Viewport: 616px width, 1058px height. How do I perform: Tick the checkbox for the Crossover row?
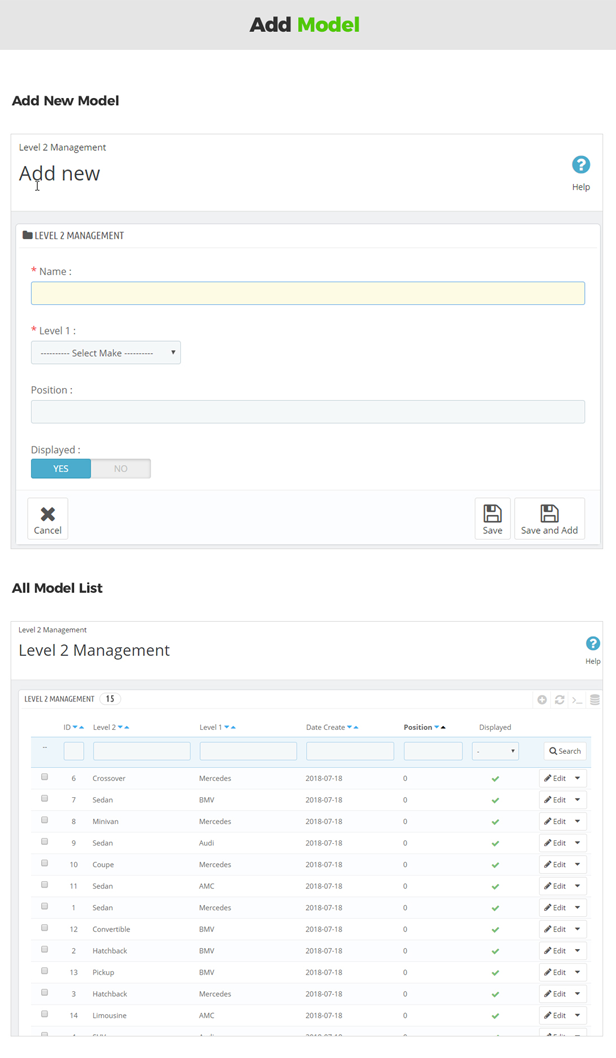point(44,777)
